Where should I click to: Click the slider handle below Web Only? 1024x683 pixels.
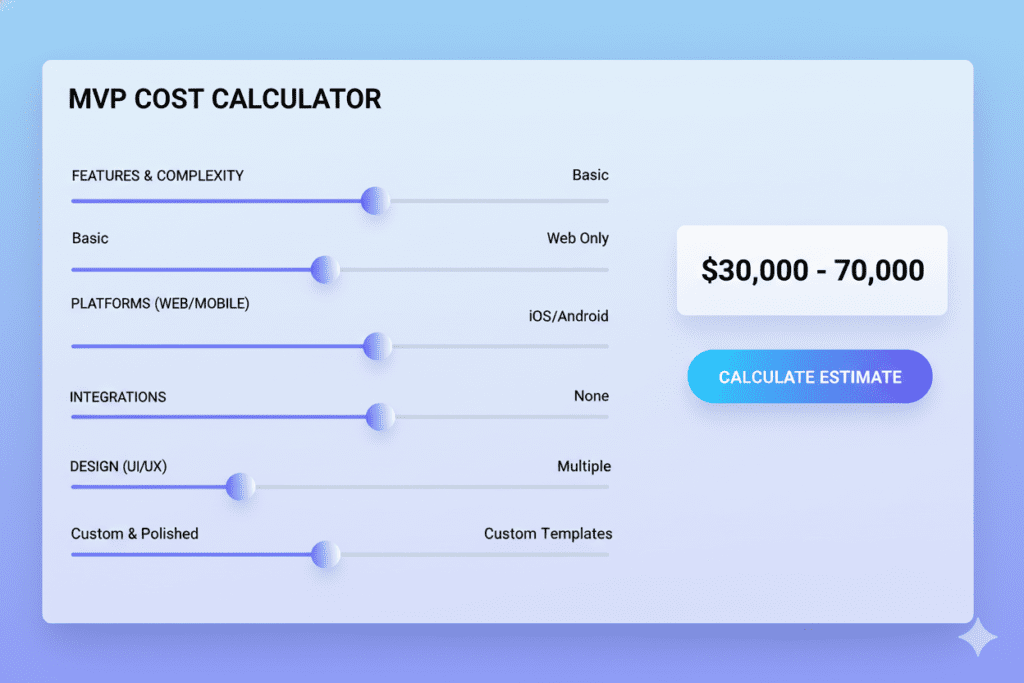(324, 269)
